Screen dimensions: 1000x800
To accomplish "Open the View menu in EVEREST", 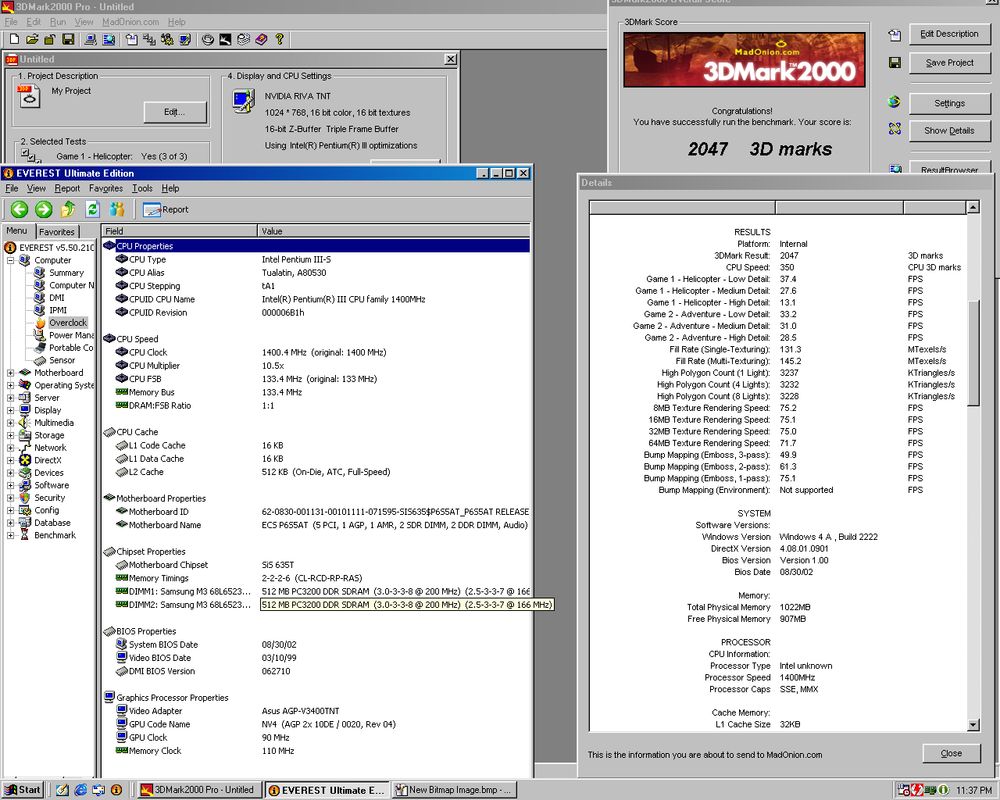I will [x=36, y=188].
